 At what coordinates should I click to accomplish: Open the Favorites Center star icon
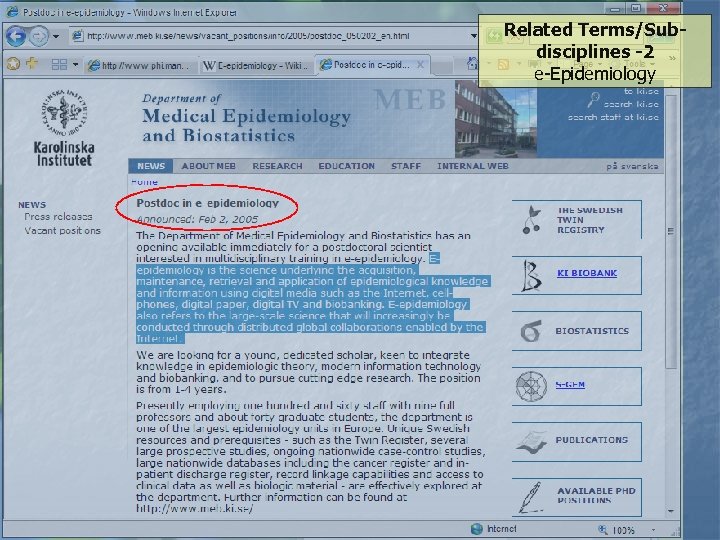[x=13, y=64]
